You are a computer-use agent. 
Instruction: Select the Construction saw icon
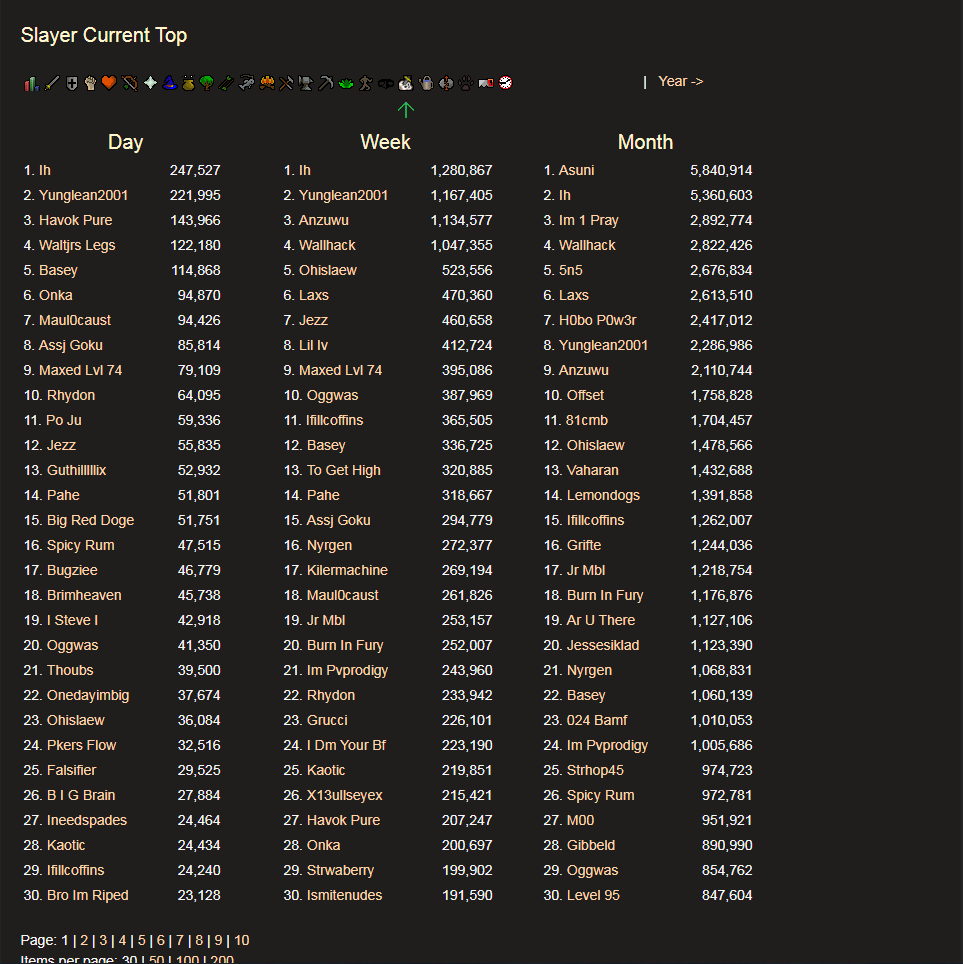point(486,83)
